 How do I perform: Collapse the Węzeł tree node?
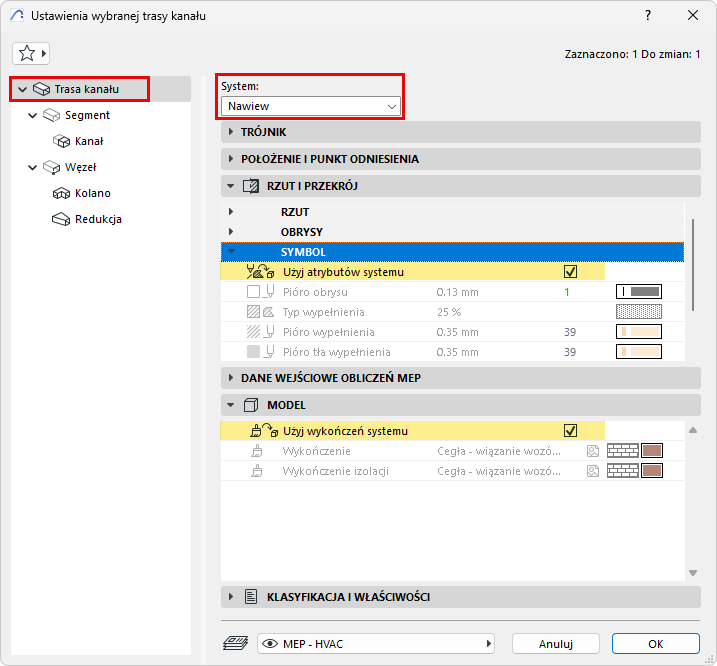pos(32,167)
